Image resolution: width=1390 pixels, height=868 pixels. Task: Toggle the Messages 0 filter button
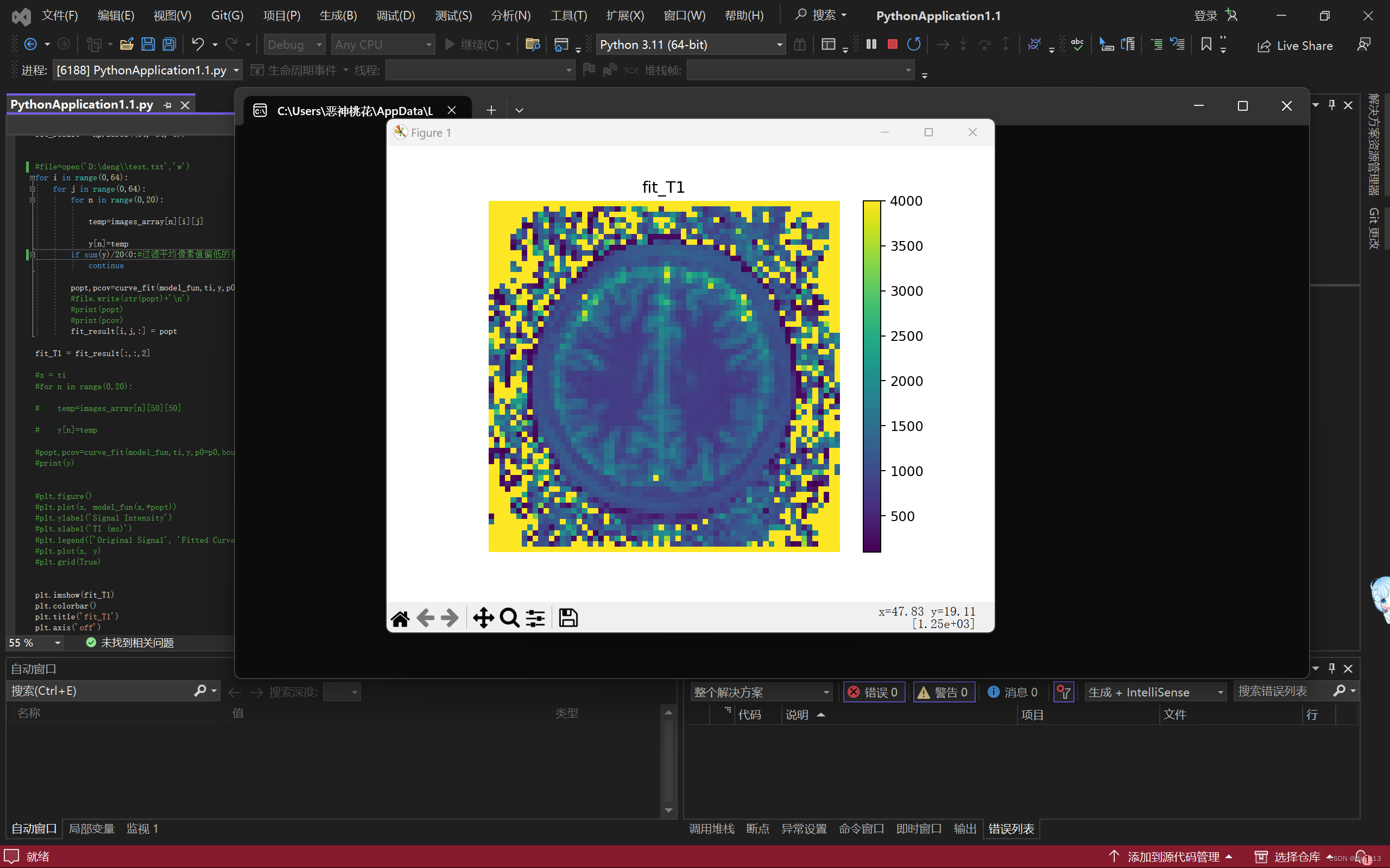point(1012,692)
